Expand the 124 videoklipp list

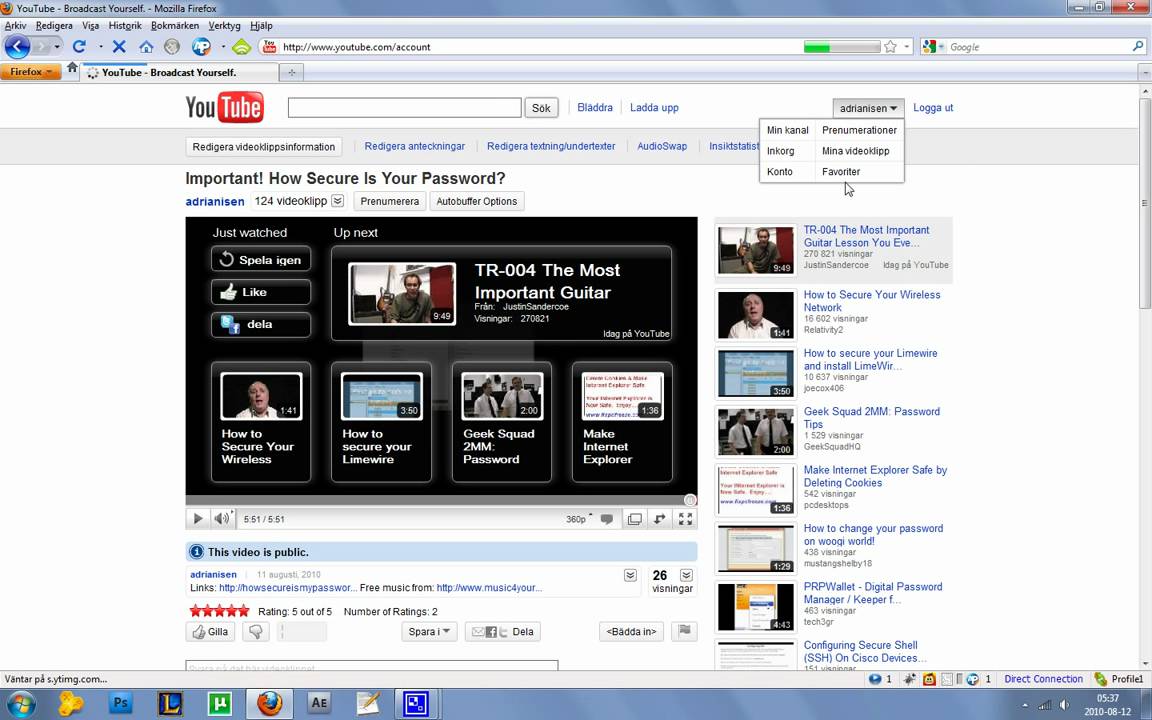coord(337,201)
